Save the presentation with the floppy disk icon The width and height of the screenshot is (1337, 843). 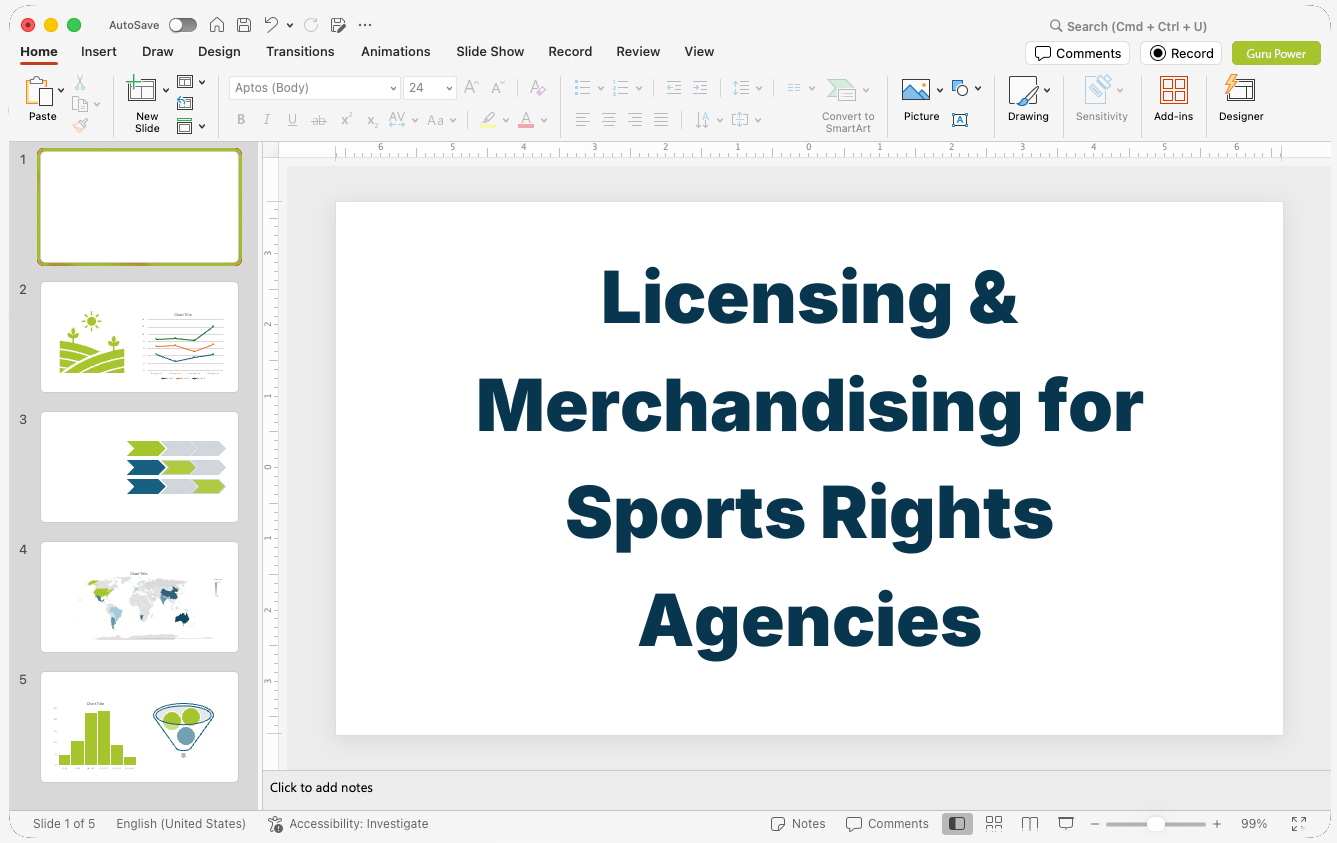tap(244, 25)
